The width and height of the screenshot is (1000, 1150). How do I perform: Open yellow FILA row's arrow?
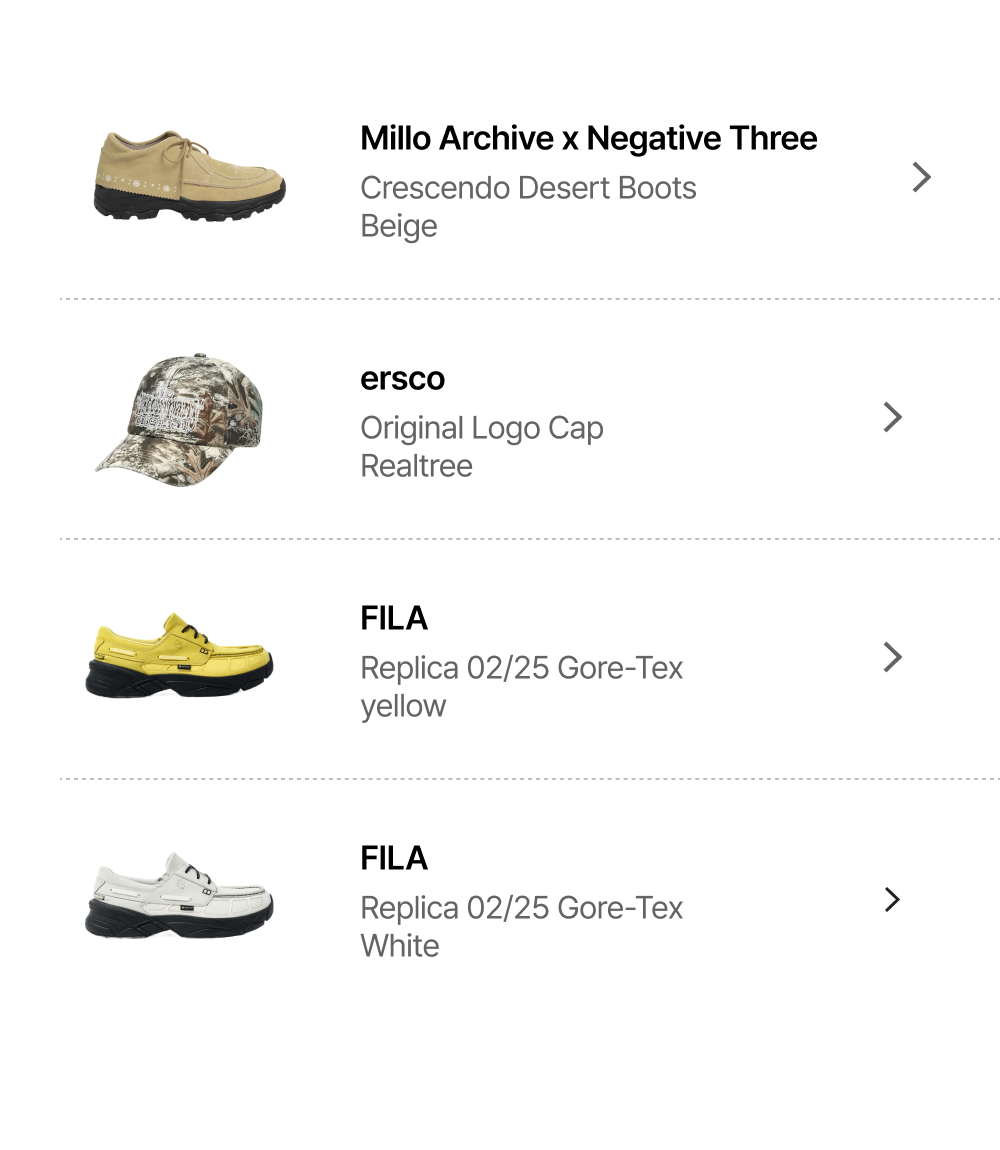893,657
